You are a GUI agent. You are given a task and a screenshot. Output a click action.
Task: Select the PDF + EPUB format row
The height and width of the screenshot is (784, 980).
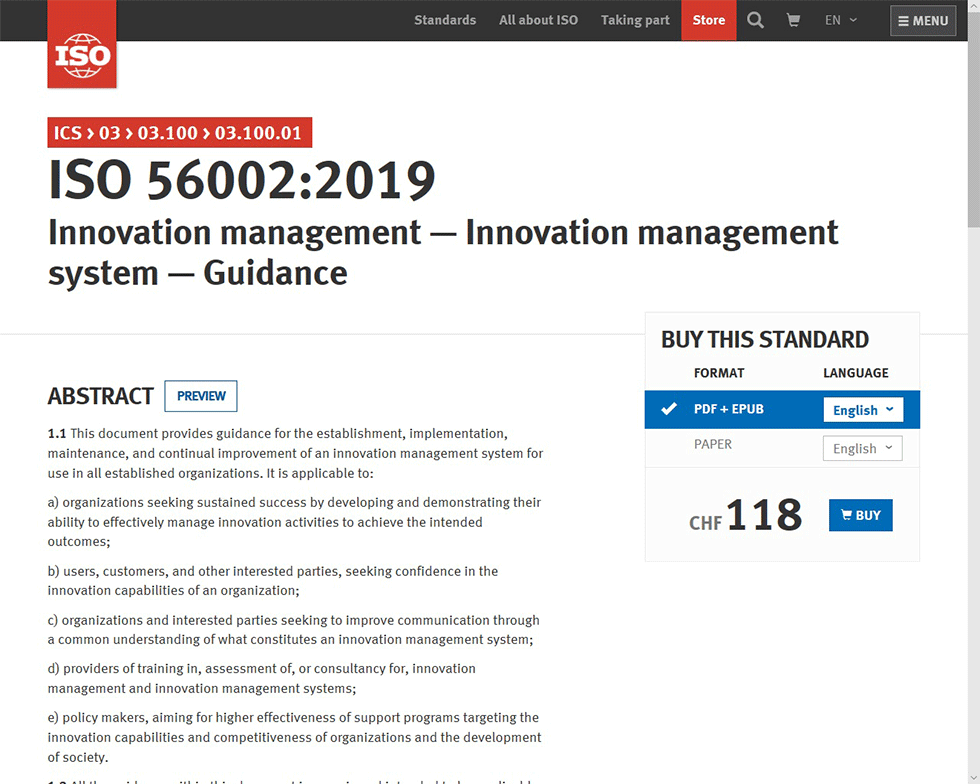782,410
